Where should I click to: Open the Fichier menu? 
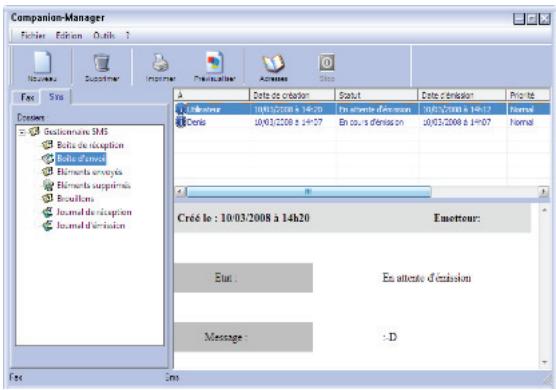pos(33,35)
